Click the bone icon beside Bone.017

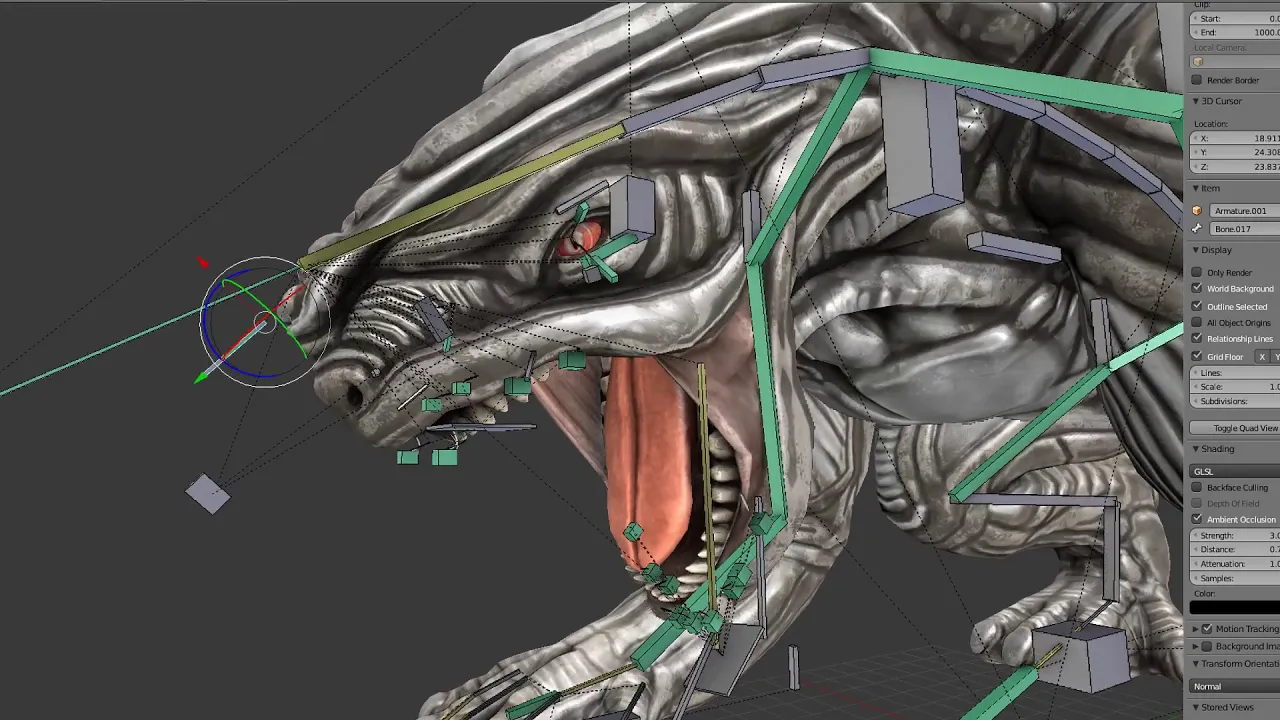pos(1197,229)
